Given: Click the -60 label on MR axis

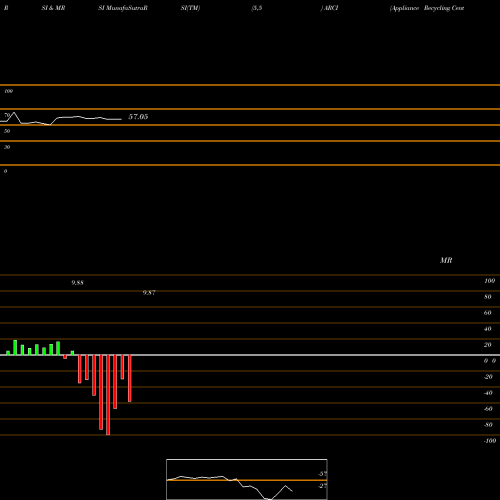Looking at the screenshot, I should (488, 409).
